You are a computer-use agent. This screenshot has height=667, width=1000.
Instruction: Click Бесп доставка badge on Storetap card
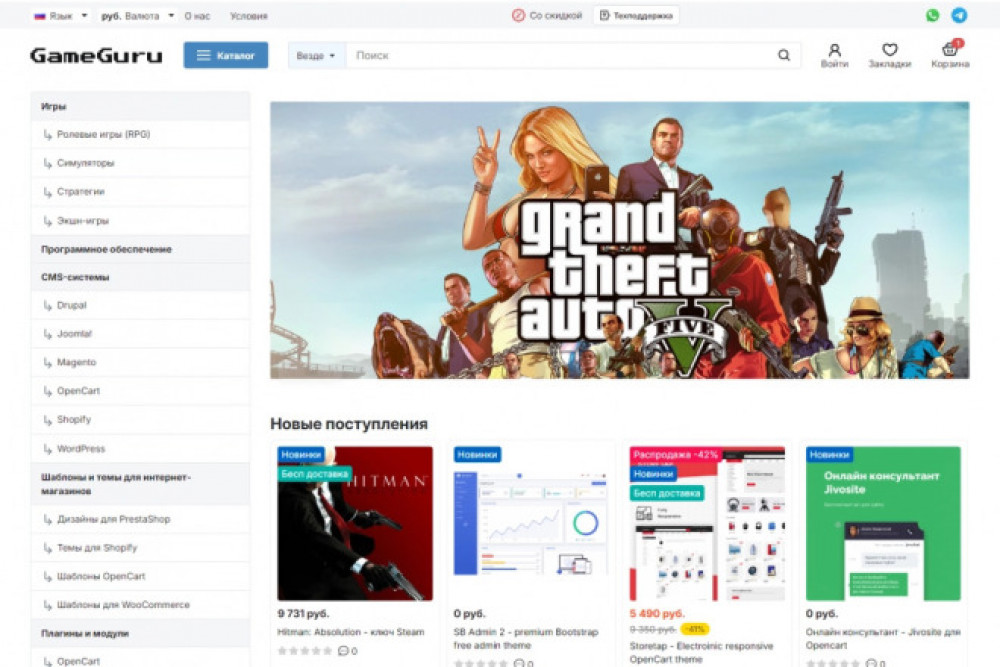point(667,493)
